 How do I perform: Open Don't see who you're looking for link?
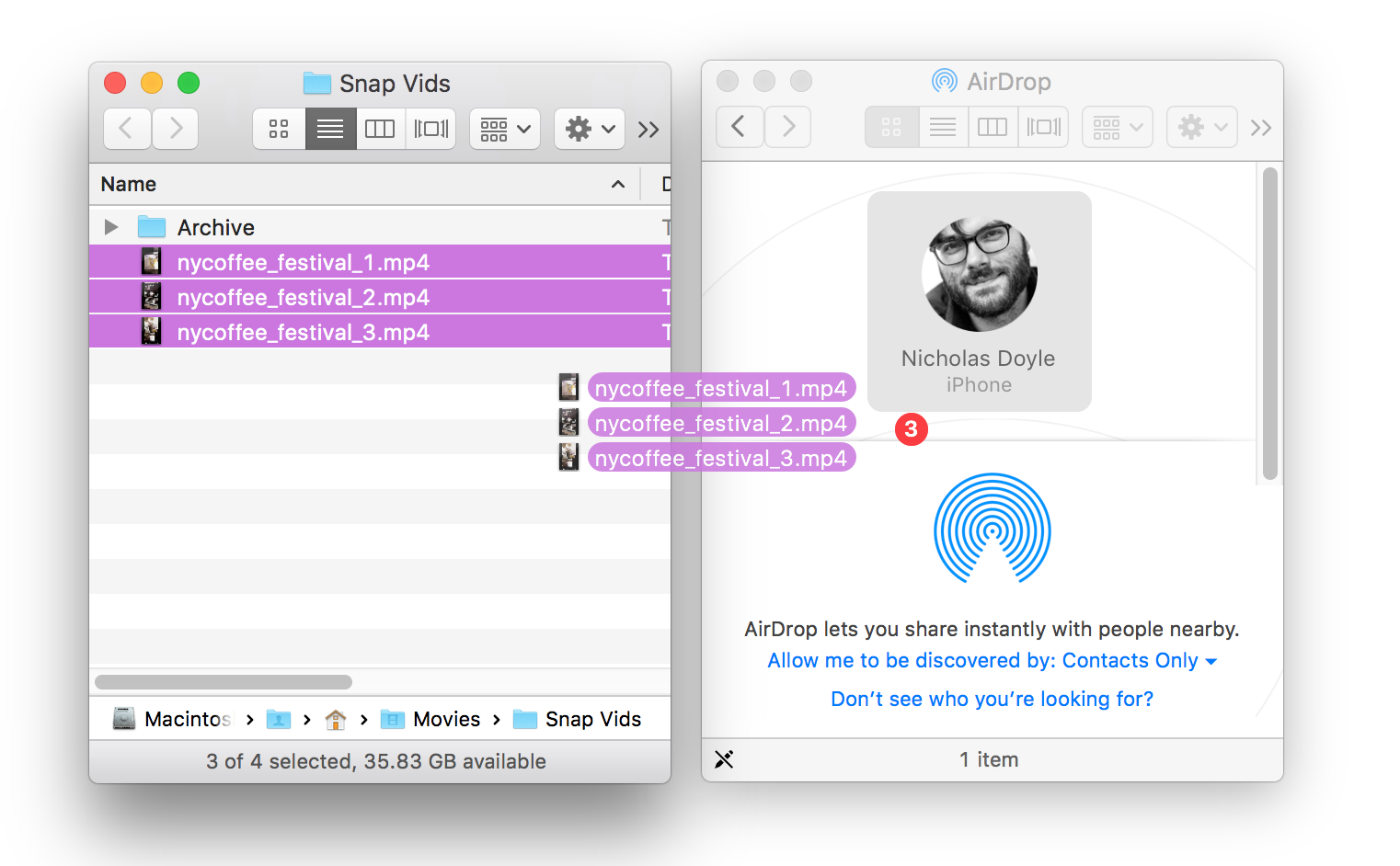(x=993, y=699)
